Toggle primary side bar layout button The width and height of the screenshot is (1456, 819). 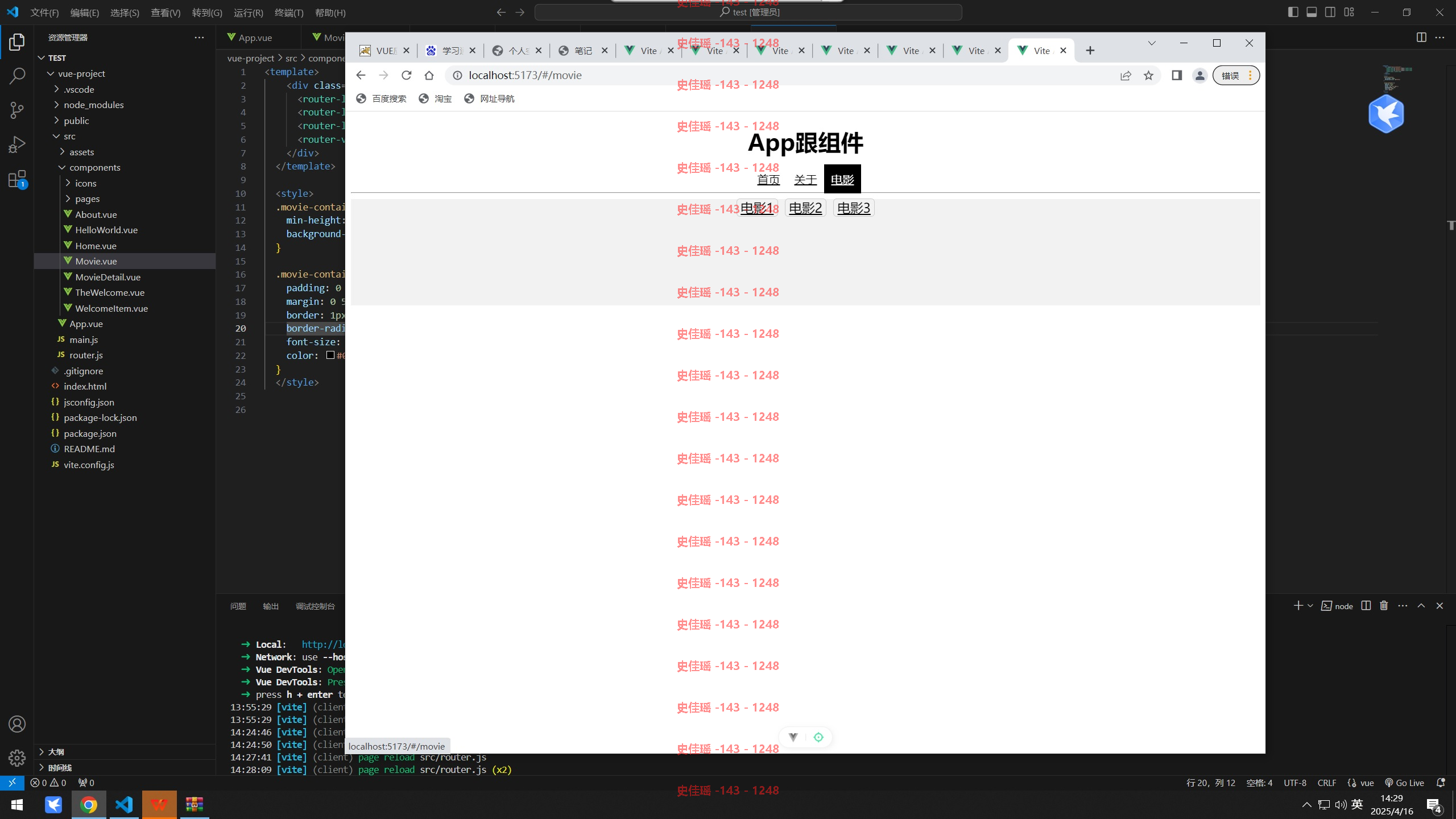(1293, 12)
